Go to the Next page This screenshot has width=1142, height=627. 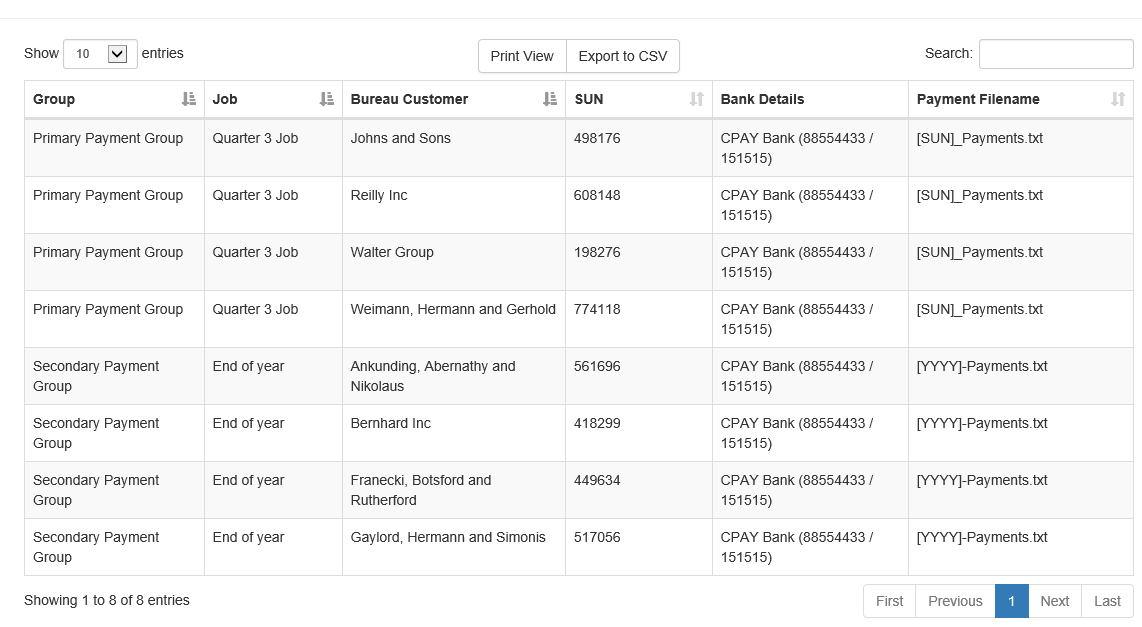(1054, 601)
